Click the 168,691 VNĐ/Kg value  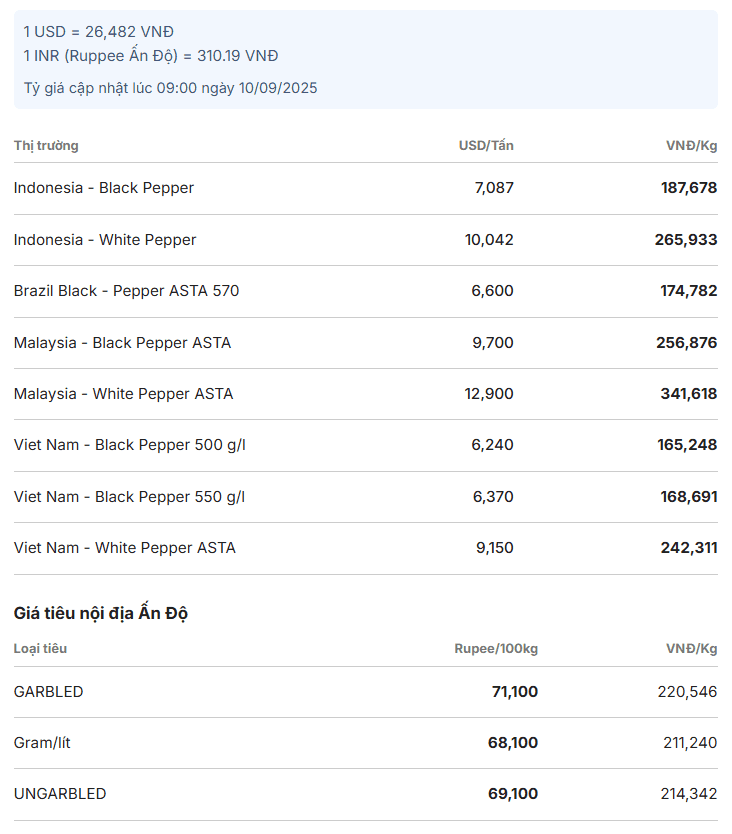(x=689, y=497)
